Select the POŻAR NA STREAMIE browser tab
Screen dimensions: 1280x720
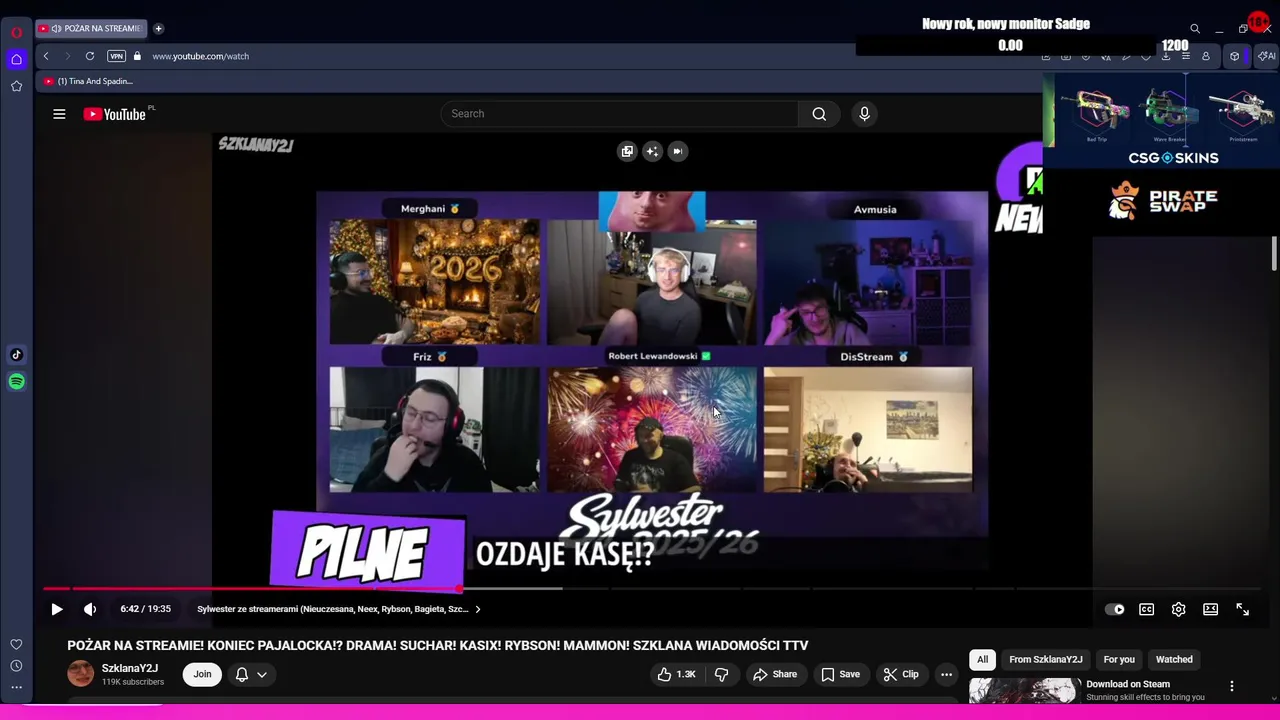tap(91, 28)
